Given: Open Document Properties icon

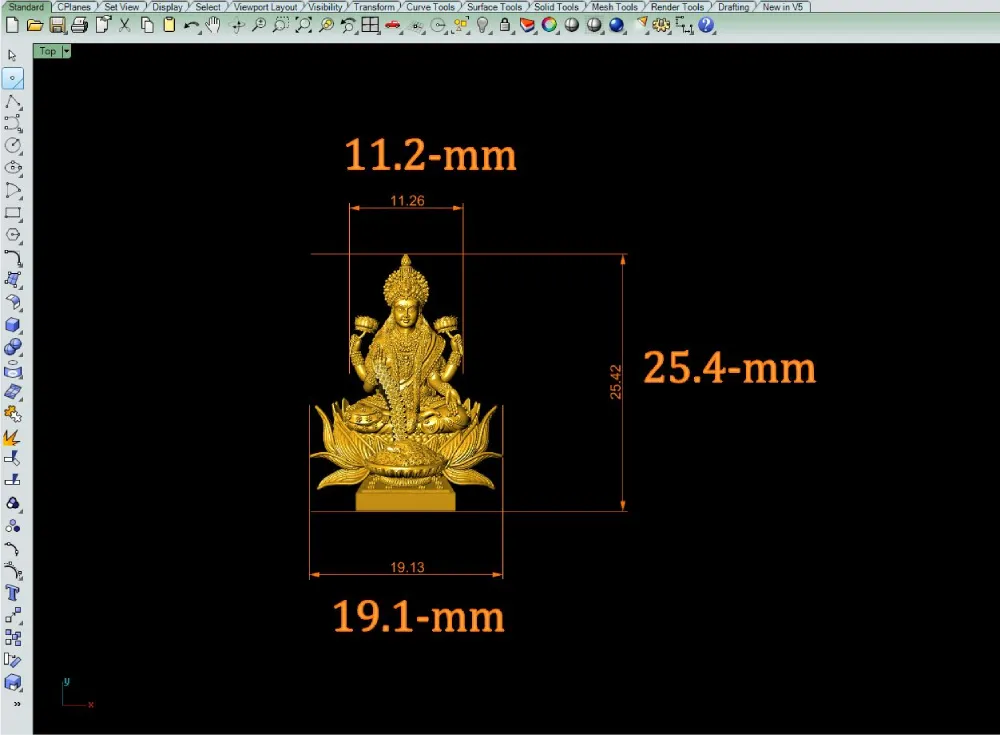Looking at the screenshot, I should (x=103, y=26).
